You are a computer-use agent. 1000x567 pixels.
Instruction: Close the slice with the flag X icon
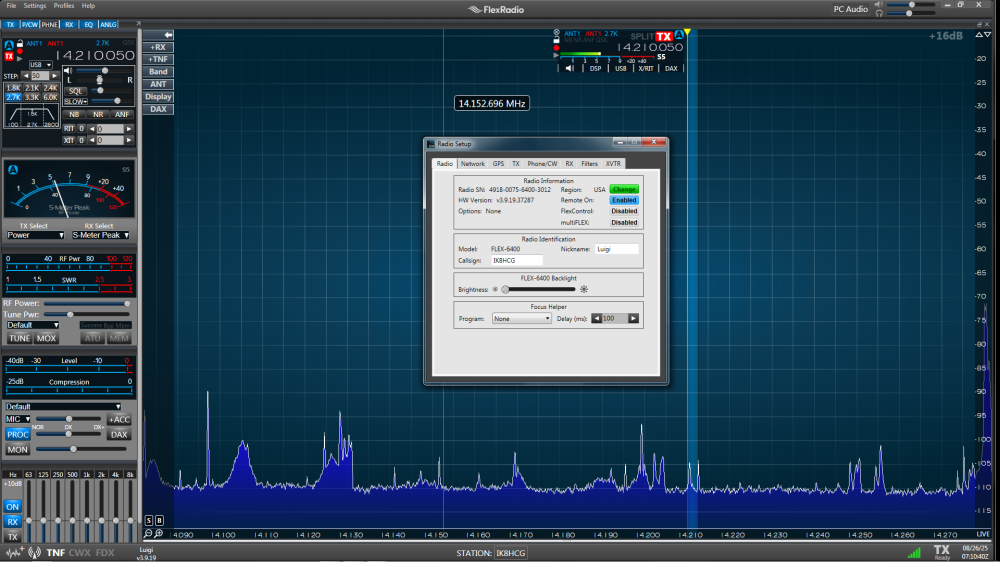556,33
